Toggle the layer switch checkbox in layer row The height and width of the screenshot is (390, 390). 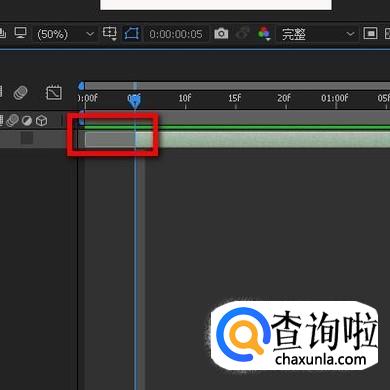click(x=27, y=138)
